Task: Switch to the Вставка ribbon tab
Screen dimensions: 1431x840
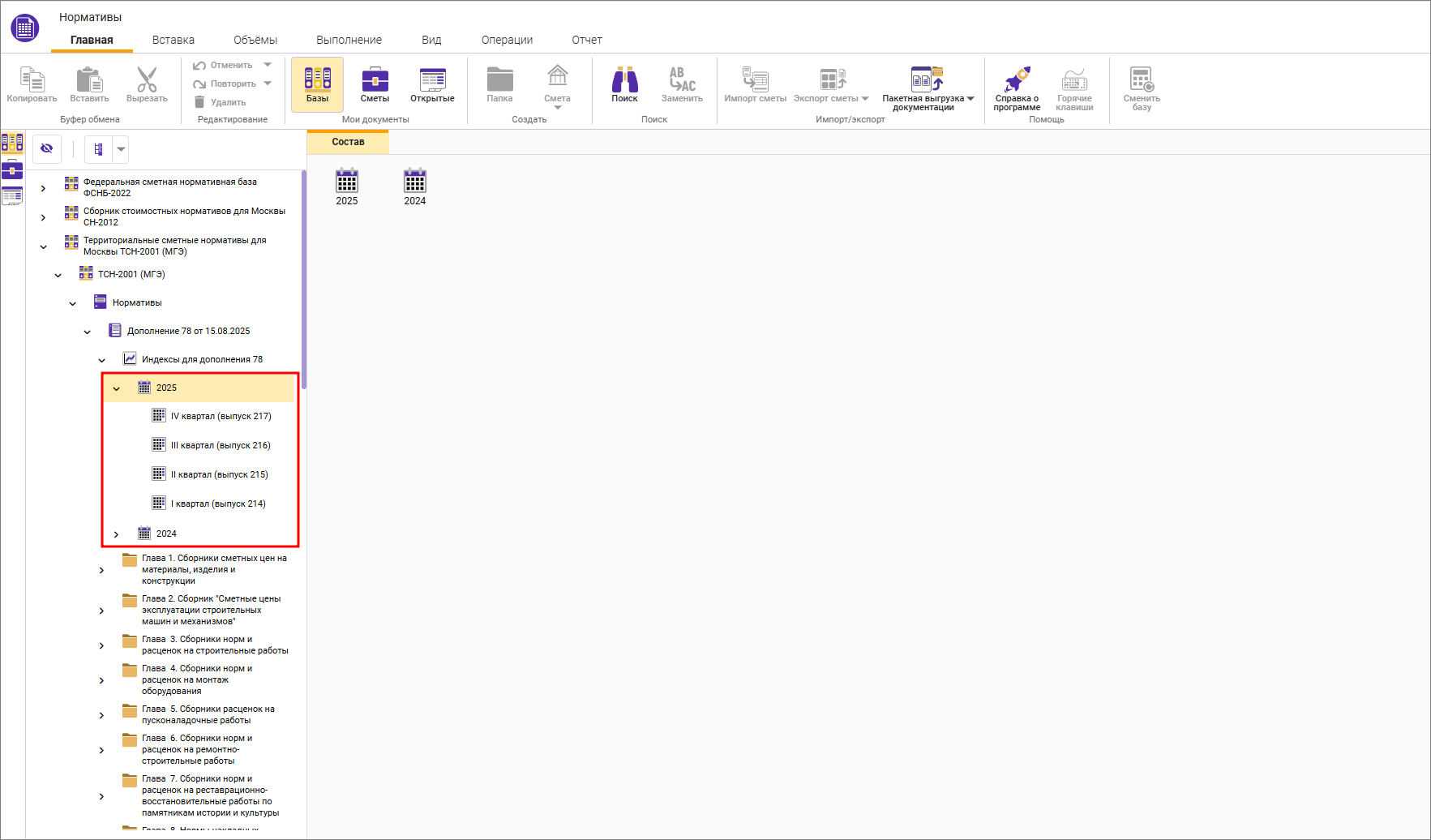Action: coord(173,40)
